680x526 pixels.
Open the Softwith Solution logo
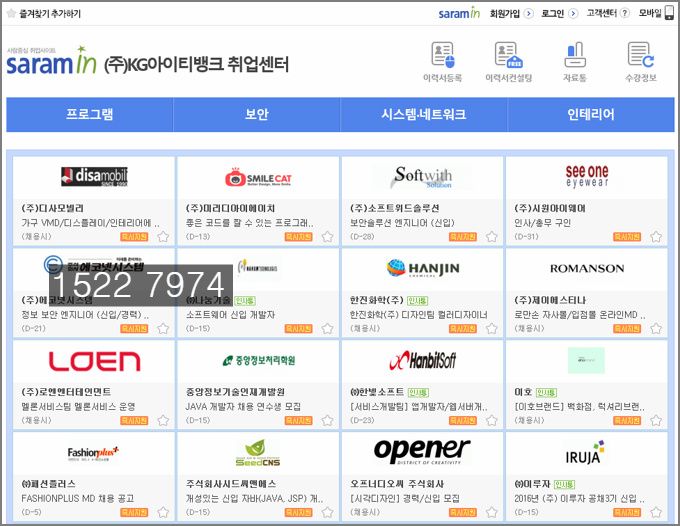pyautogui.click(x=422, y=177)
